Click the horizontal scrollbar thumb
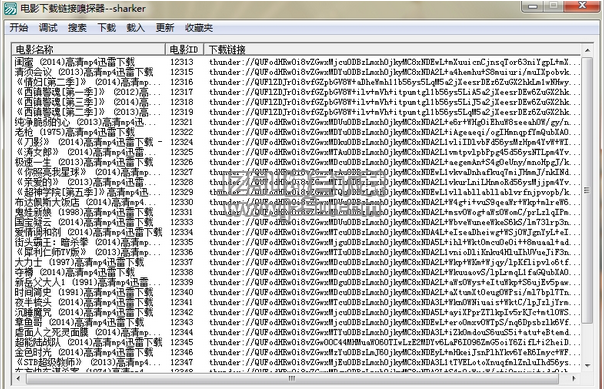 (x=292, y=379)
